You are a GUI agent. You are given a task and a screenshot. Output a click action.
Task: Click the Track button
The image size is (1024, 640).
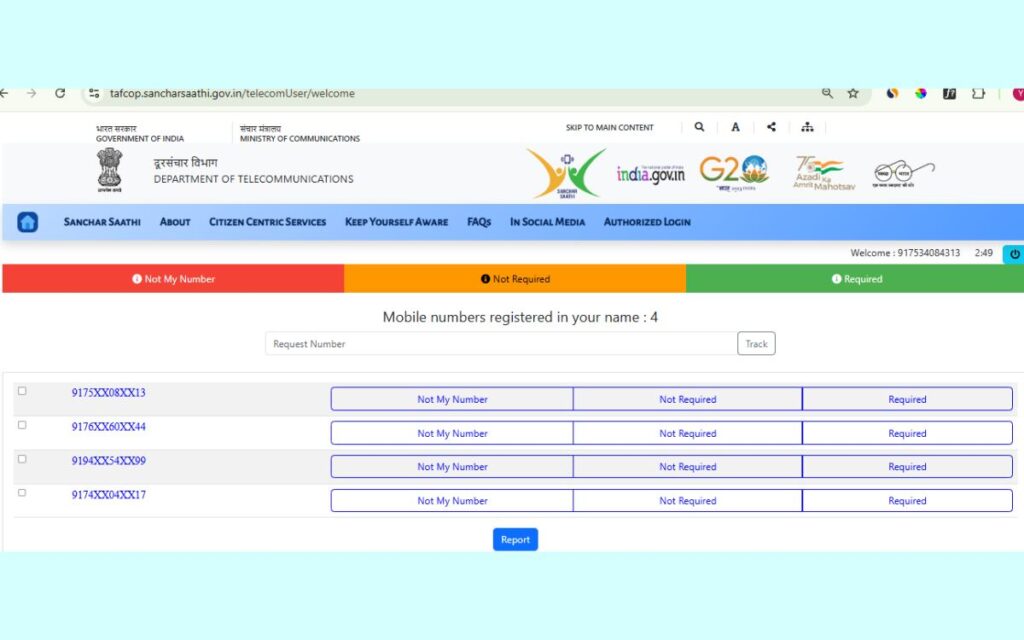coord(756,344)
